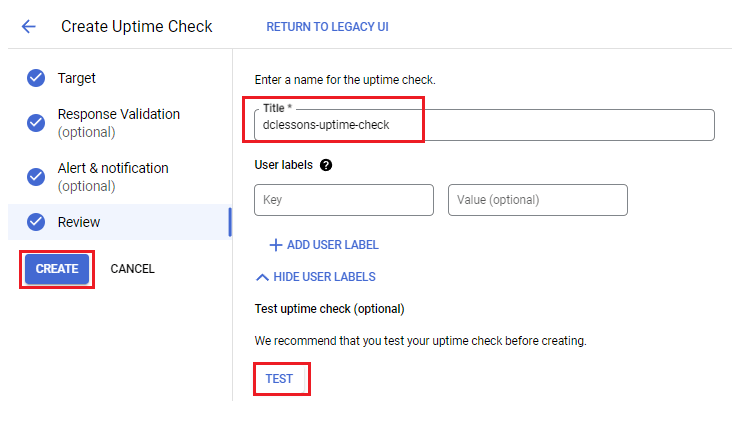732x438 pixels.
Task: Click the Return to Legacy UI link
Action: [x=327, y=27]
